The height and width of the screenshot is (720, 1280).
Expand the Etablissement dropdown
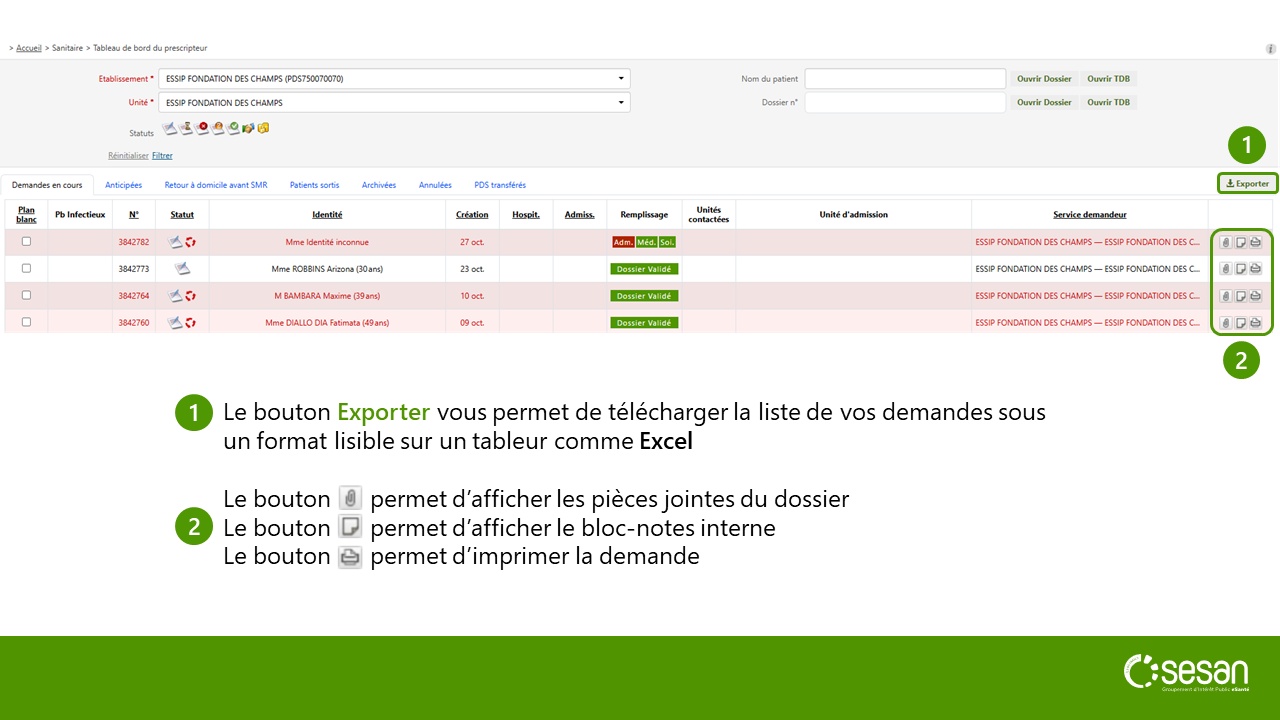point(620,79)
